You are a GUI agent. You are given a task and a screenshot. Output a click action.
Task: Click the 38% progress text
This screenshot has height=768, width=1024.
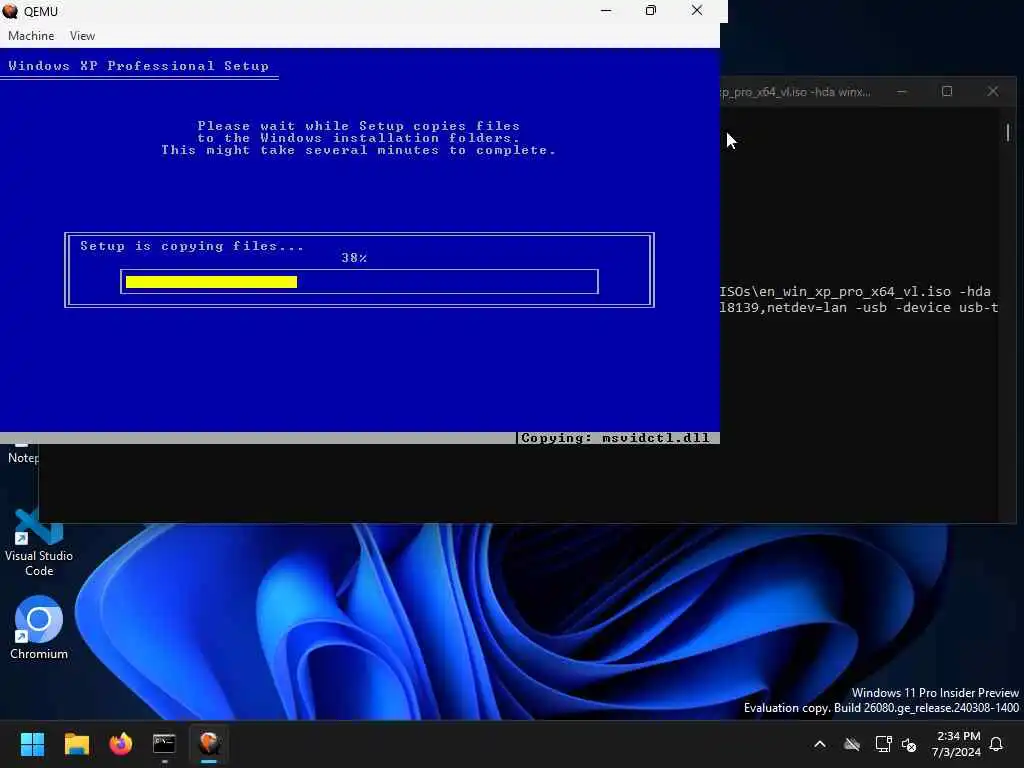pyautogui.click(x=354, y=258)
